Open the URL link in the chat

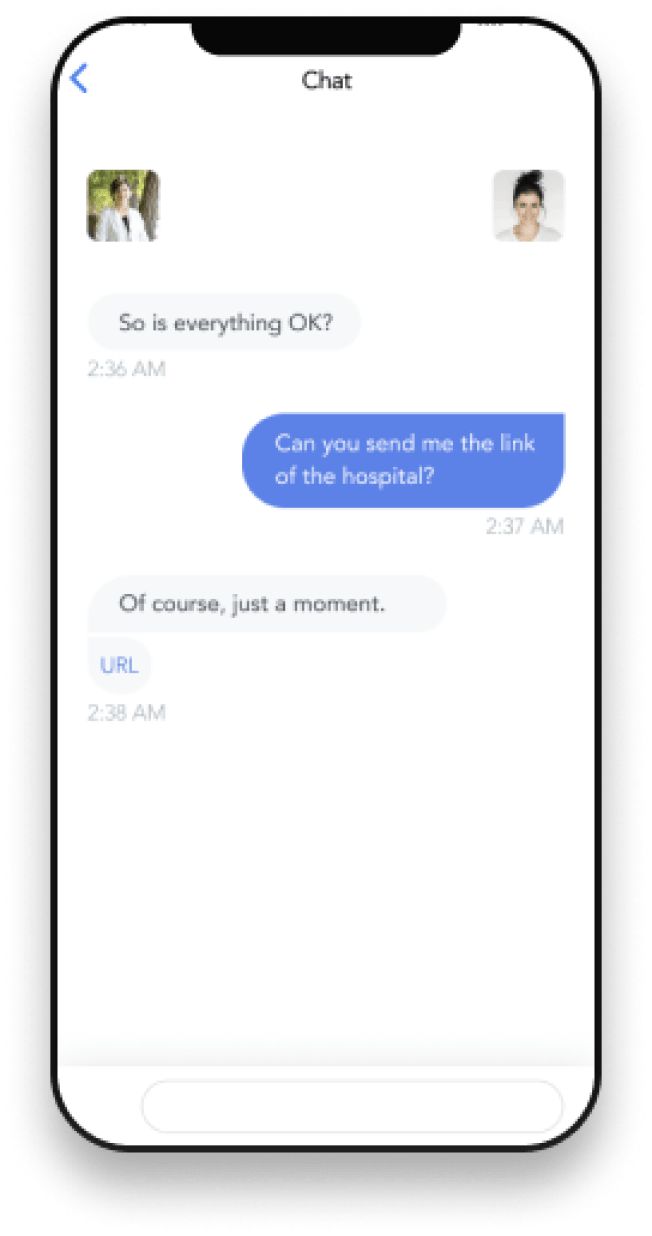pos(119,665)
